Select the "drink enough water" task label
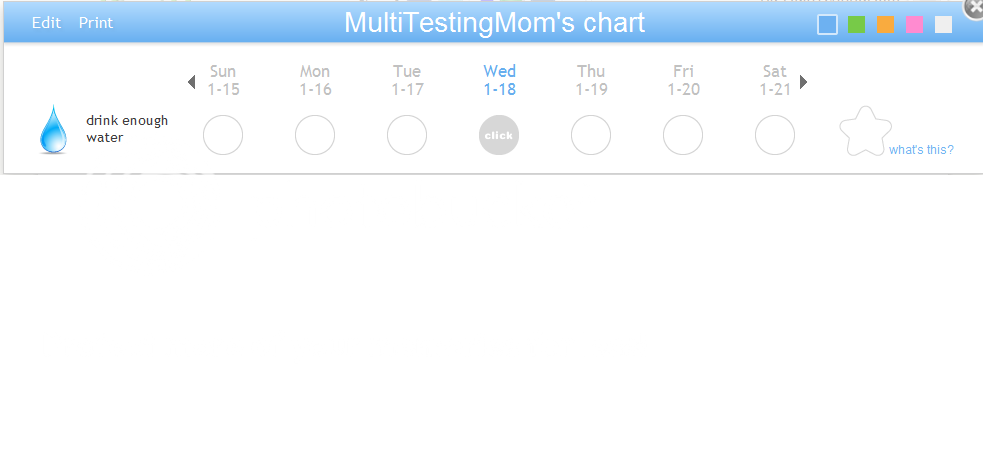This screenshot has width=983, height=460. coord(127,129)
